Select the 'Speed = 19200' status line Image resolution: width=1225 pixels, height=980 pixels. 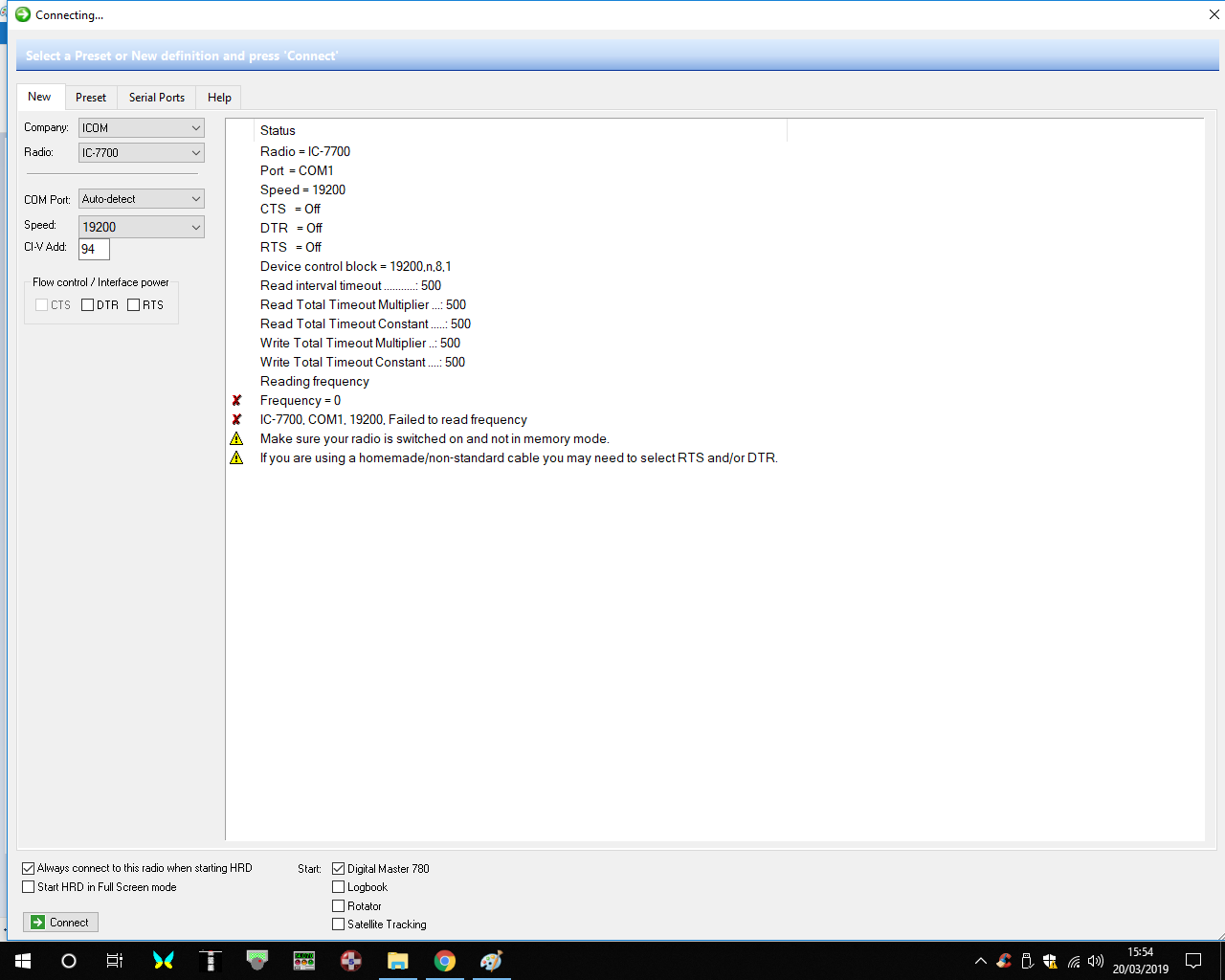(302, 189)
